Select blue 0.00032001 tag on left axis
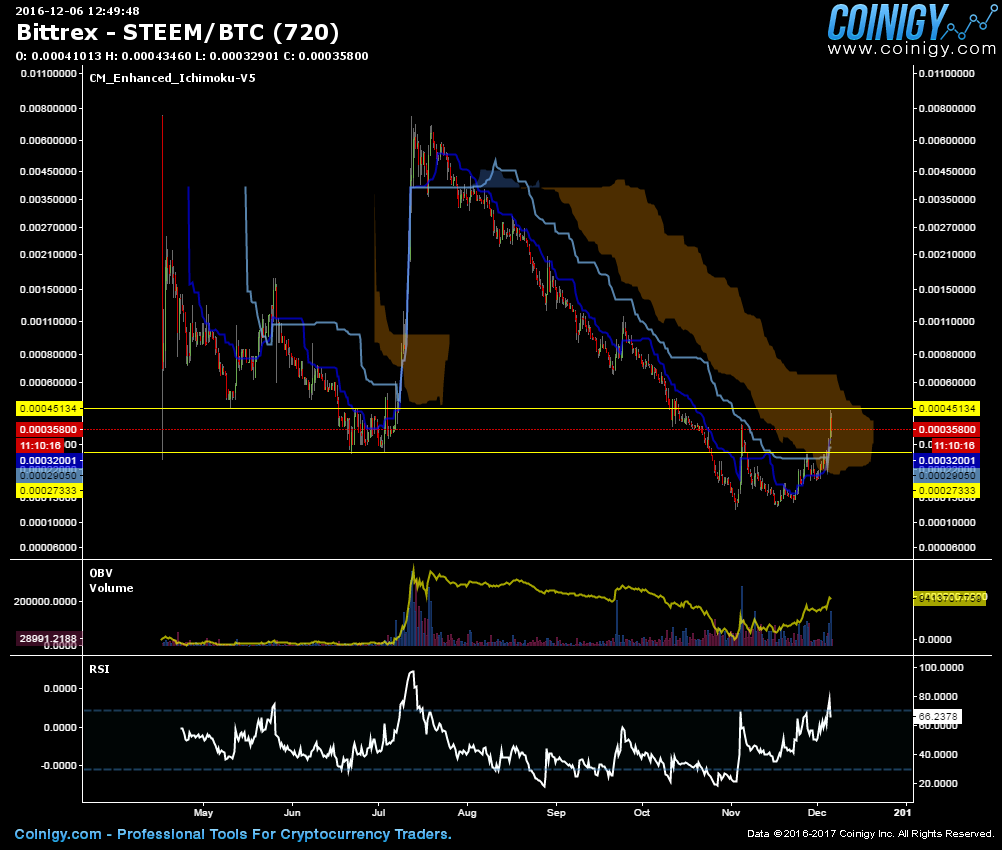The image size is (1002, 850). point(49,461)
